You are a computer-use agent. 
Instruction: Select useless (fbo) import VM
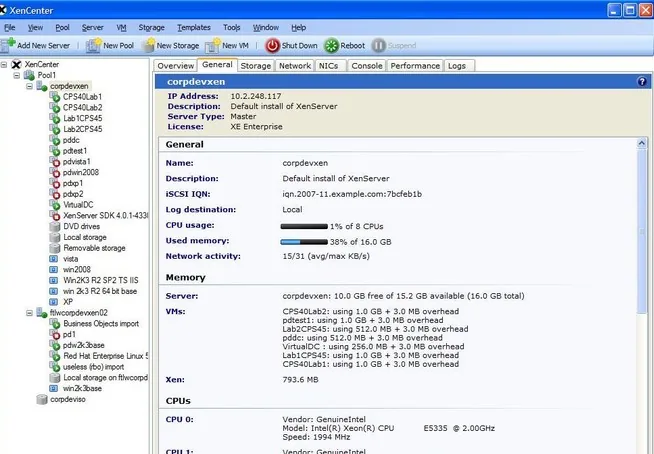coord(93,367)
